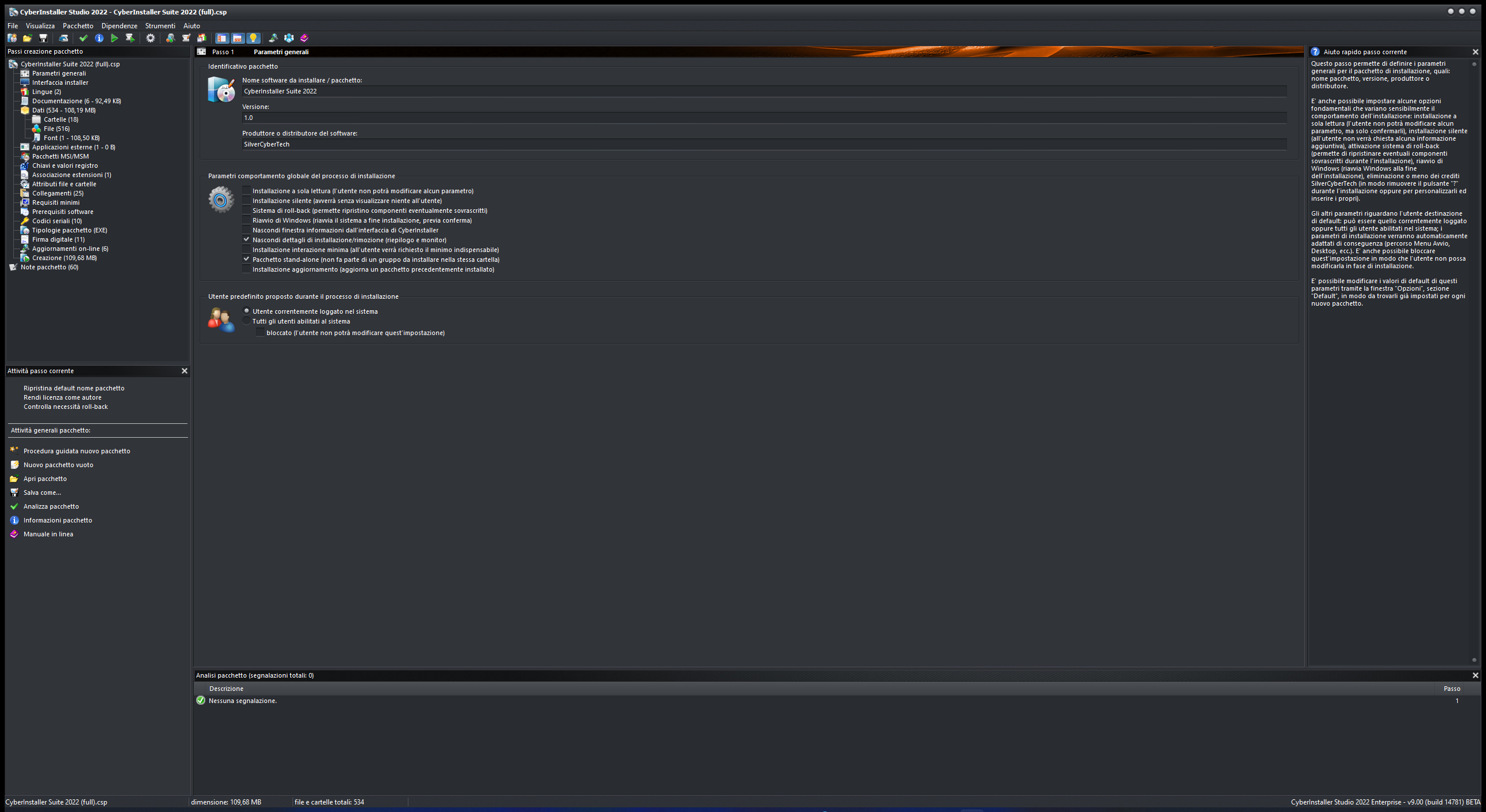Click the flags languages toolbar icon
The image size is (1486, 812).
[201, 38]
